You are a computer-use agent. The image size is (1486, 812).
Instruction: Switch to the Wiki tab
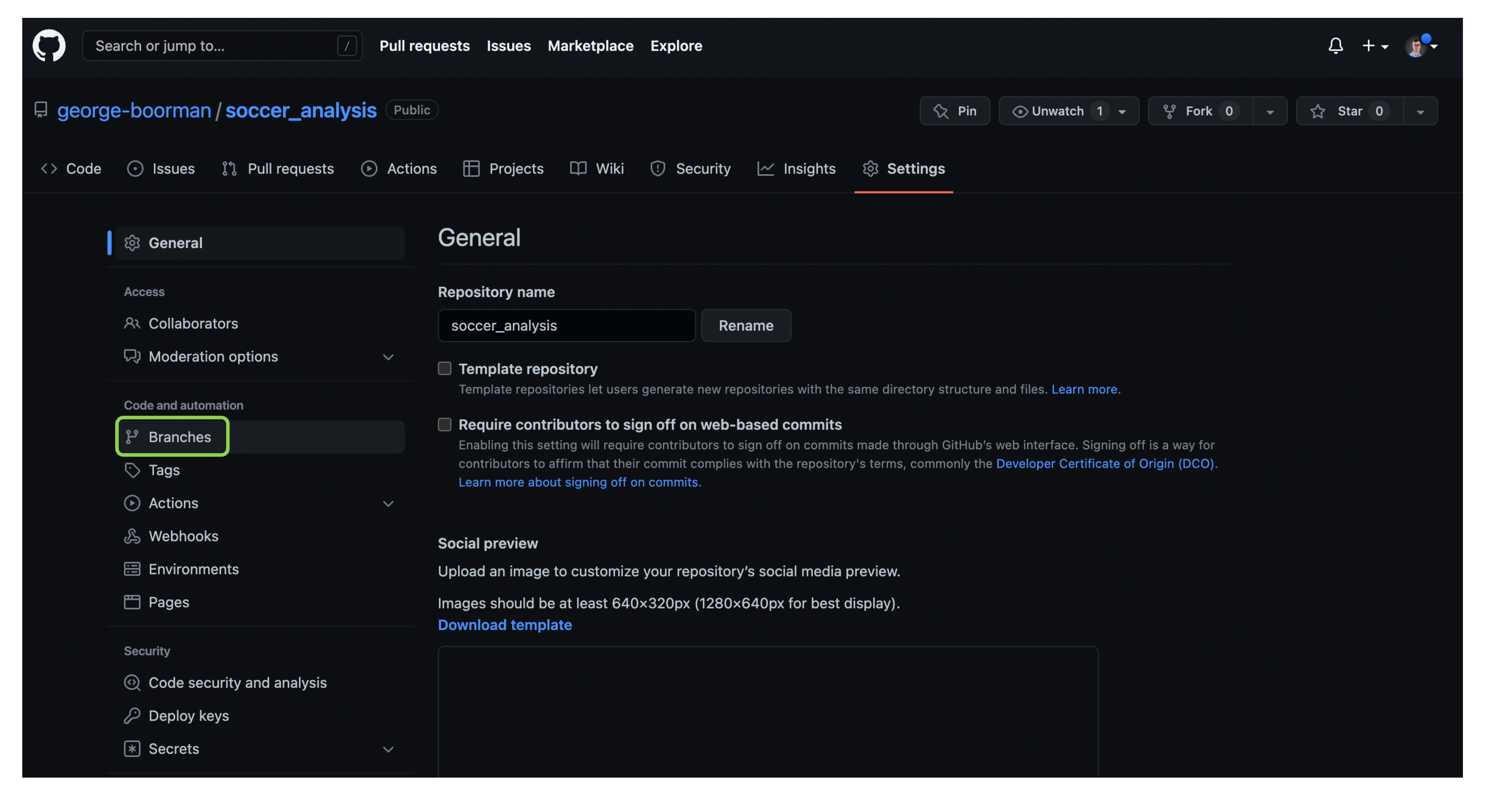597,168
